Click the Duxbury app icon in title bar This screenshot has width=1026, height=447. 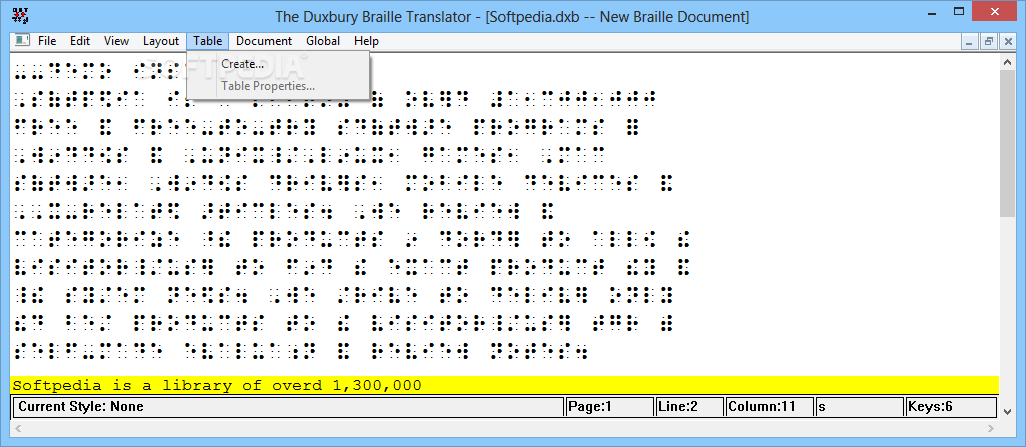(20, 15)
